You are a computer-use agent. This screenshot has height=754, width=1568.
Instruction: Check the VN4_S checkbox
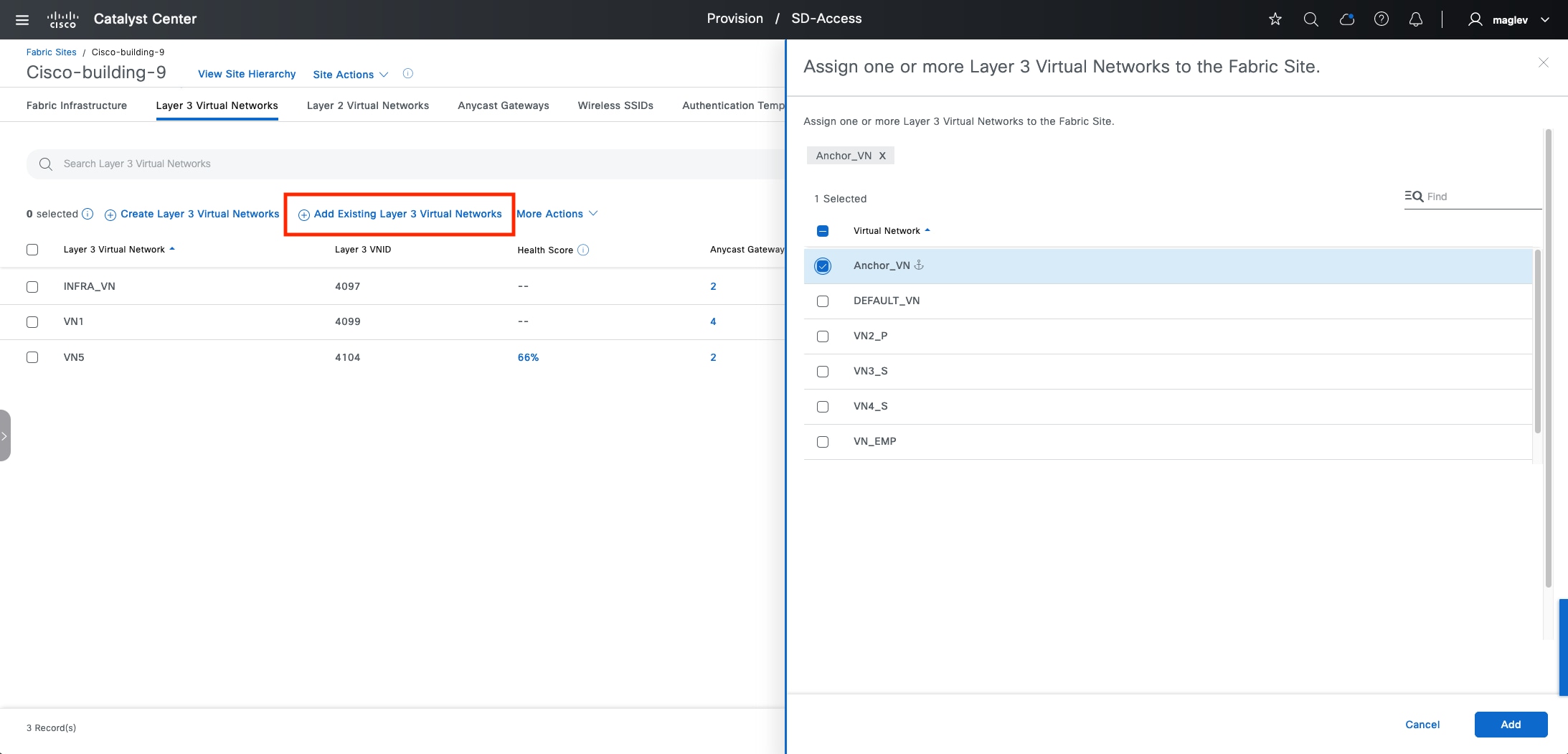[823, 407]
